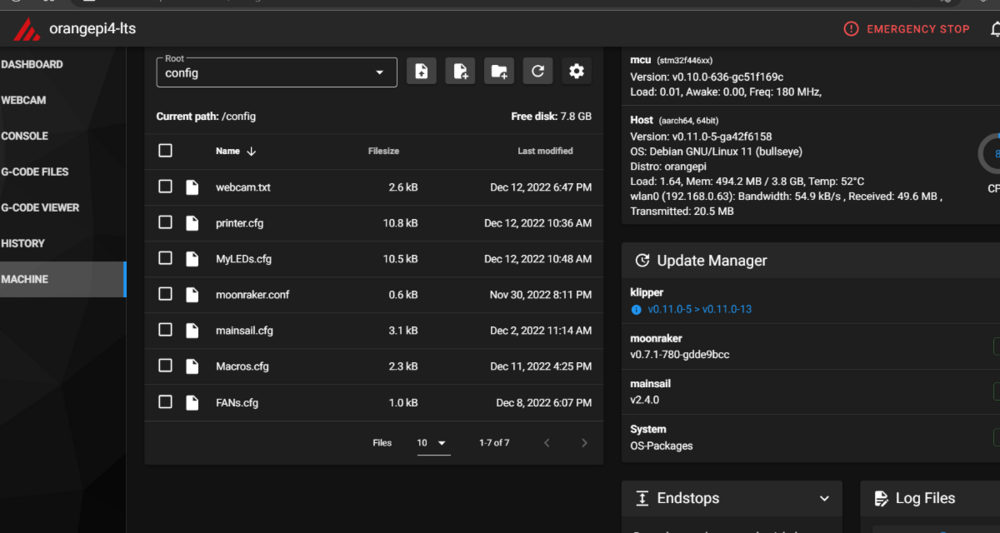
Task: Click the FANs.cfg file icon
Action: (192, 402)
